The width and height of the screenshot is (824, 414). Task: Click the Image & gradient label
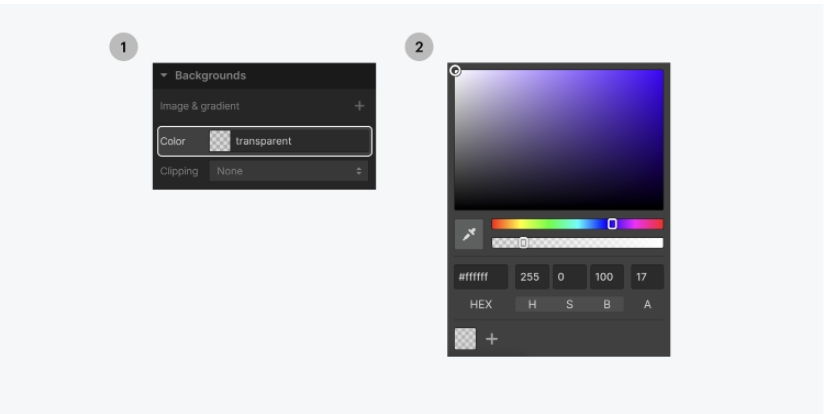(x=200, y=106)
